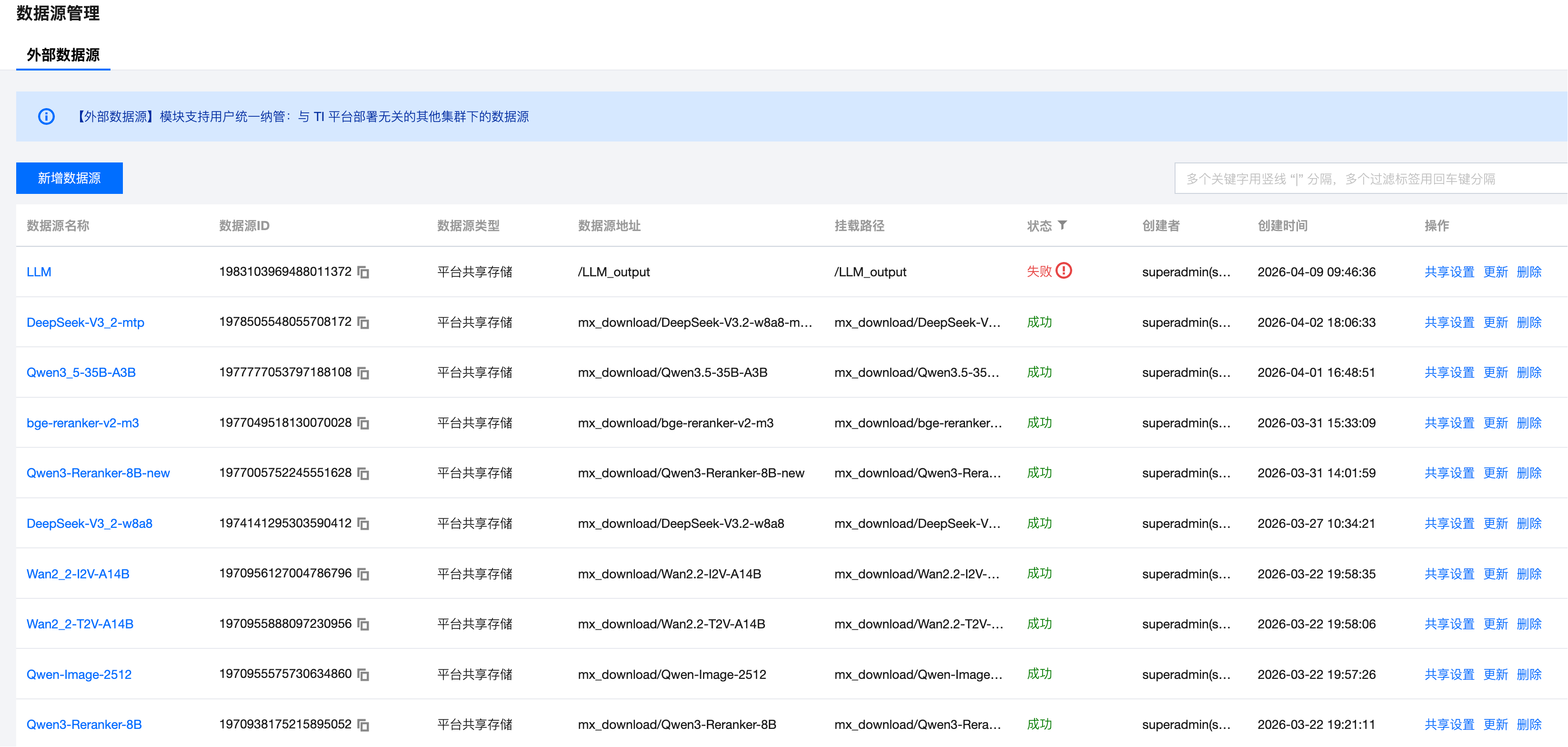Screen dimensions: 1568x747
Task: Open the Qwen3_5-35B-A3B data source
Action: [x=81, y=373]
